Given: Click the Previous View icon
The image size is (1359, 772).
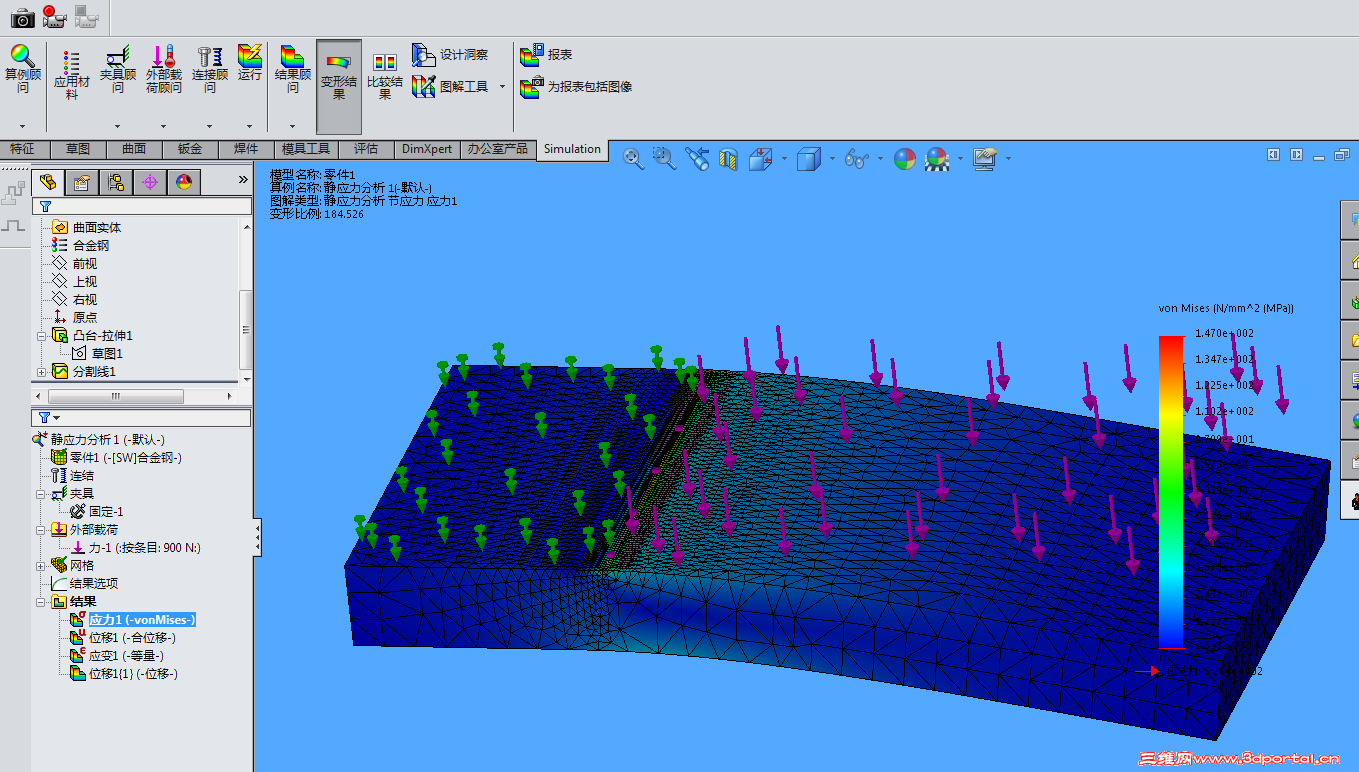Looking at the screenshot, I should click(696, 158).
